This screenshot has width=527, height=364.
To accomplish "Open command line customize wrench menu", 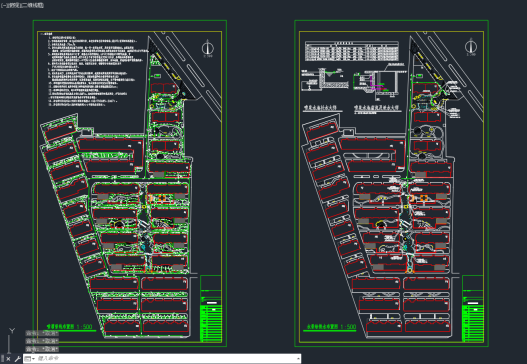I will 17,359.
